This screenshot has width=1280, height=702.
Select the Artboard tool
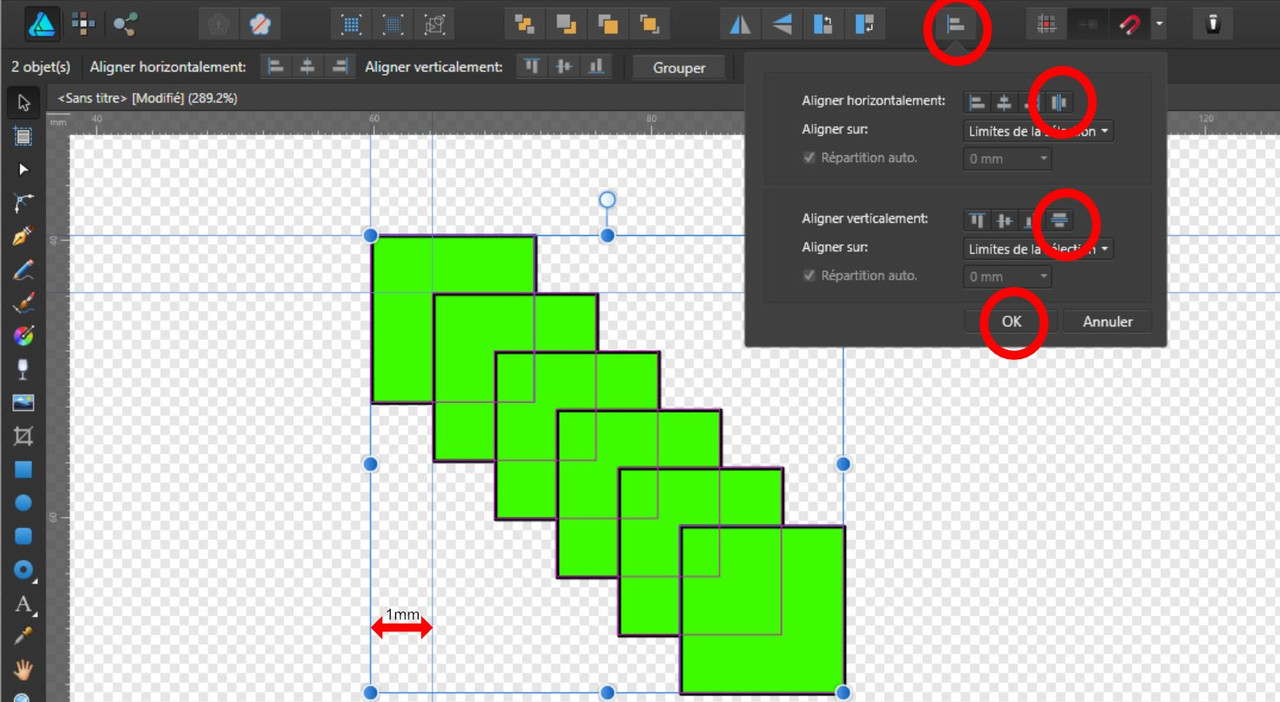tap(23, 136)
